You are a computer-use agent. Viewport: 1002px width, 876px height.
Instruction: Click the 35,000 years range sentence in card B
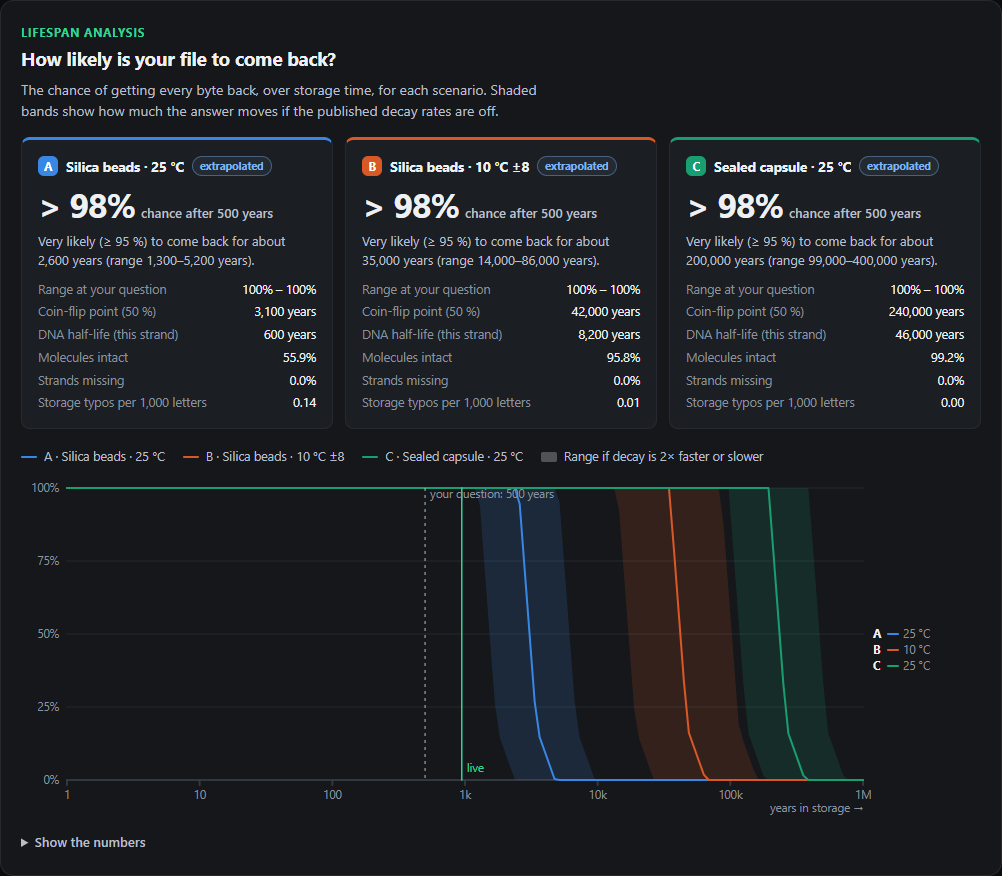pos(486,251)
